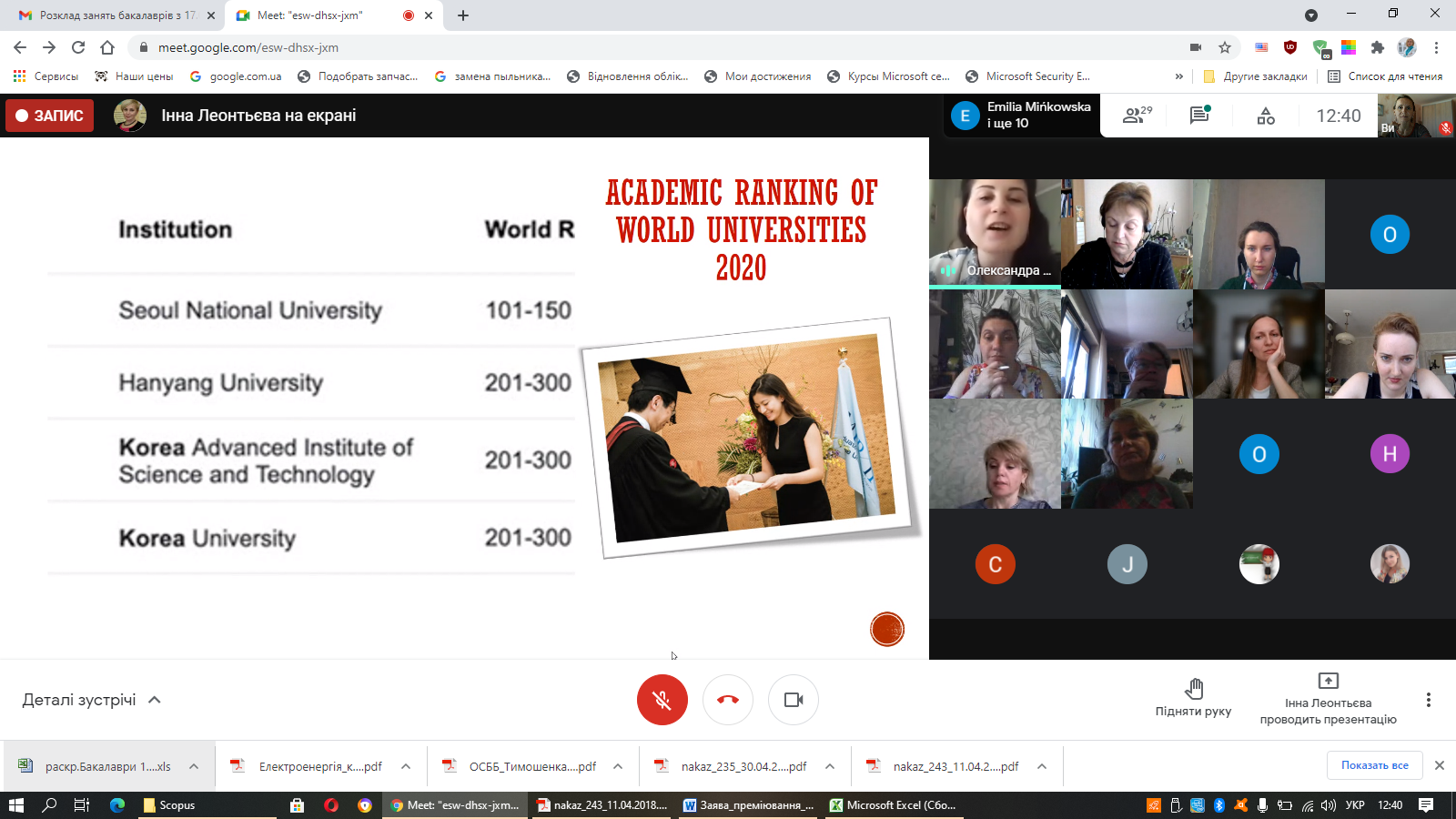This screenshot has width=1456, height=819.
Task: Hang up the call
Action: coord(728,700)
